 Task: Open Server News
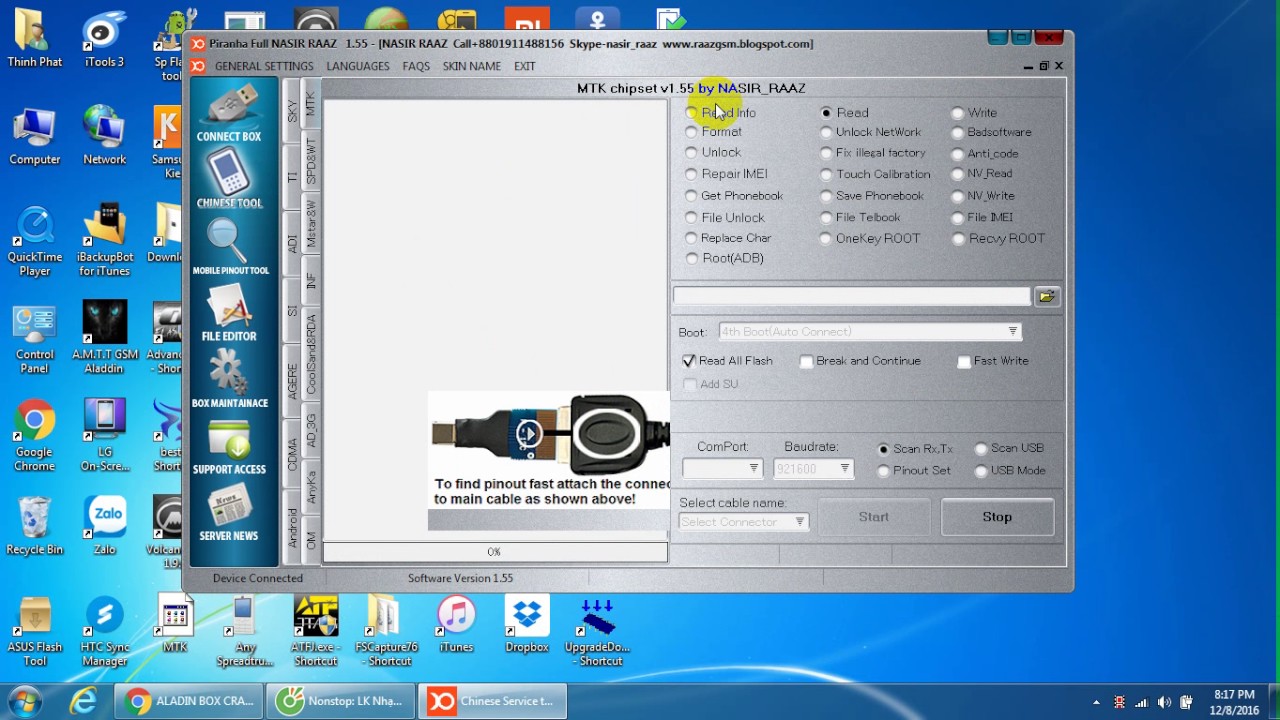(x=229, y=512)
